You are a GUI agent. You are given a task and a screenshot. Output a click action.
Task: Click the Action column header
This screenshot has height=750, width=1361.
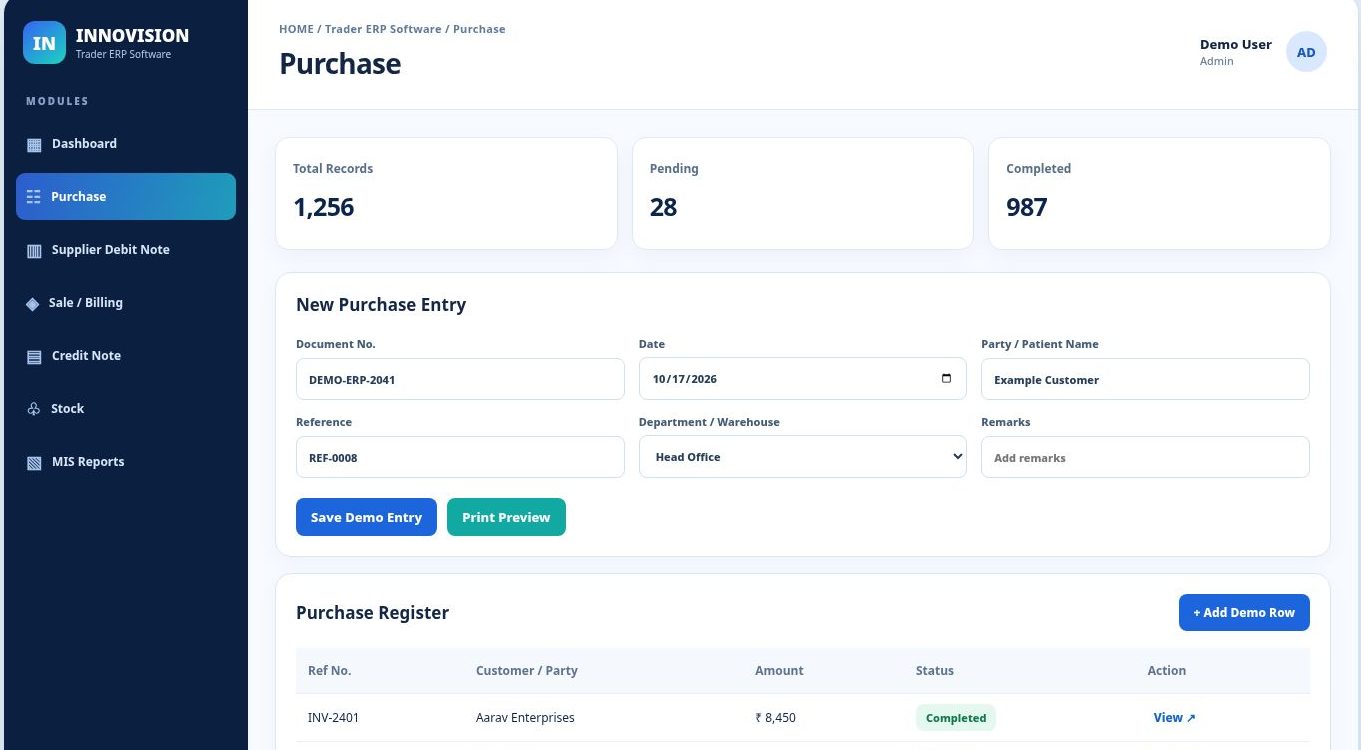coord(1167,670)
